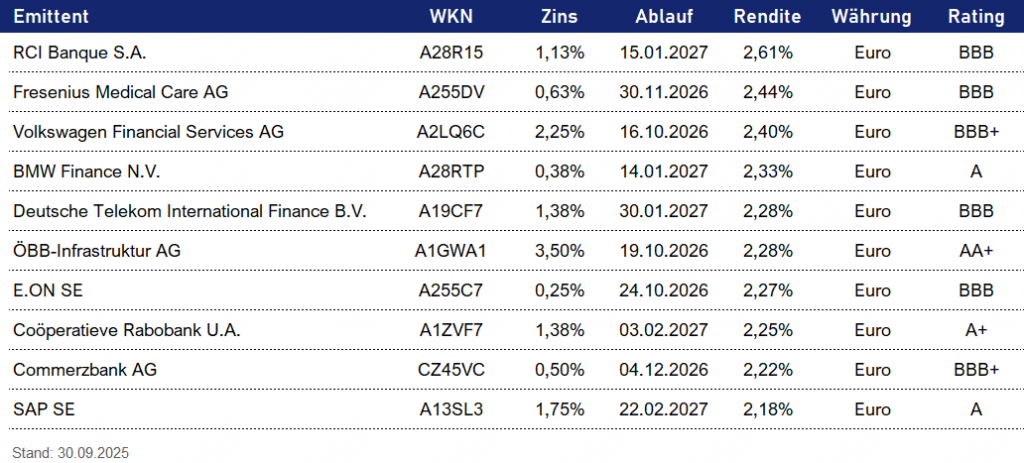The height and width of the screenshot is (463, 1024).
Task: Select the Zins column header
Action: pyautogui.click(x=559, y=17)
